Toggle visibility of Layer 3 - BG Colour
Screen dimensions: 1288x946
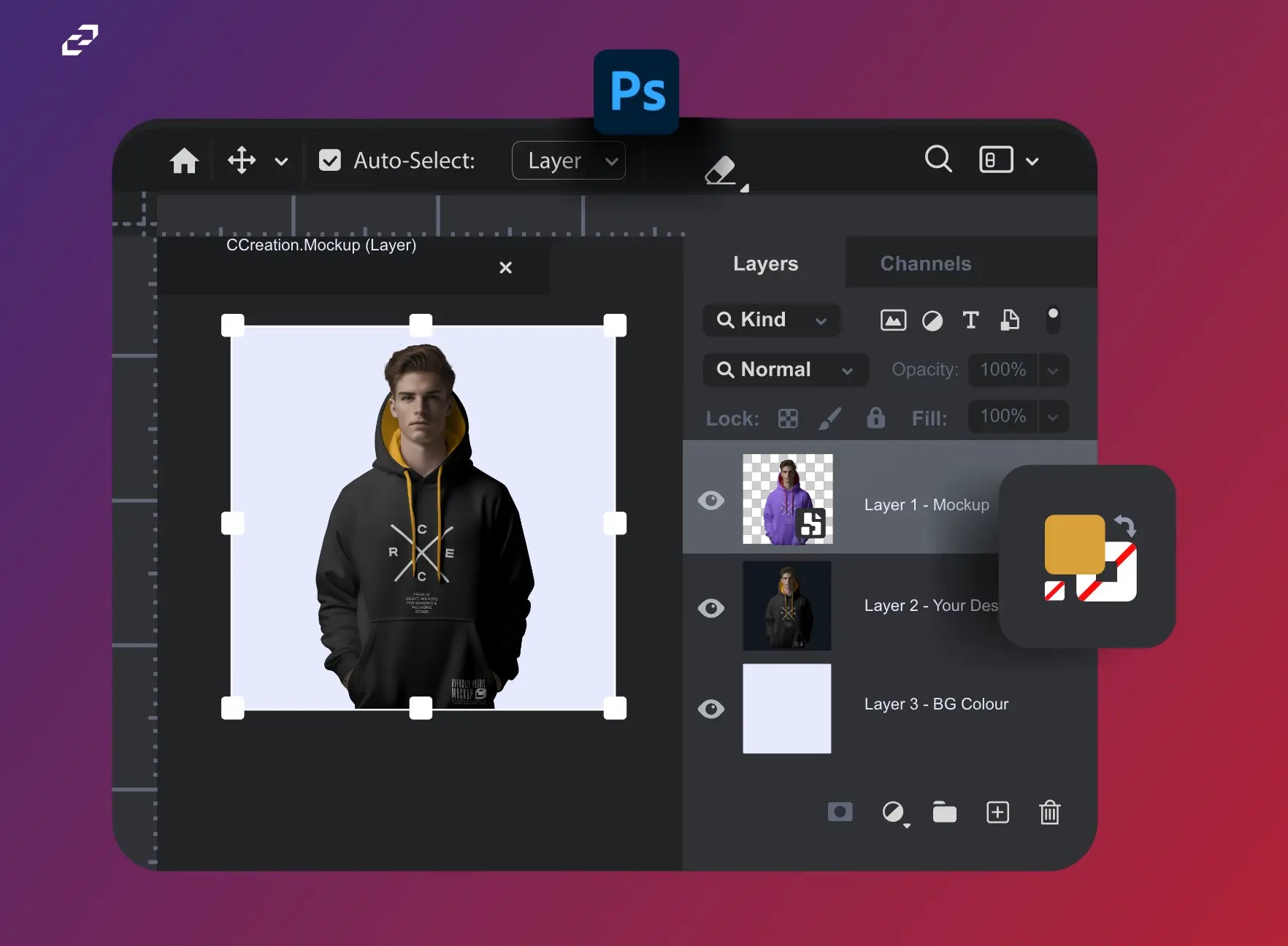point(711,709)
